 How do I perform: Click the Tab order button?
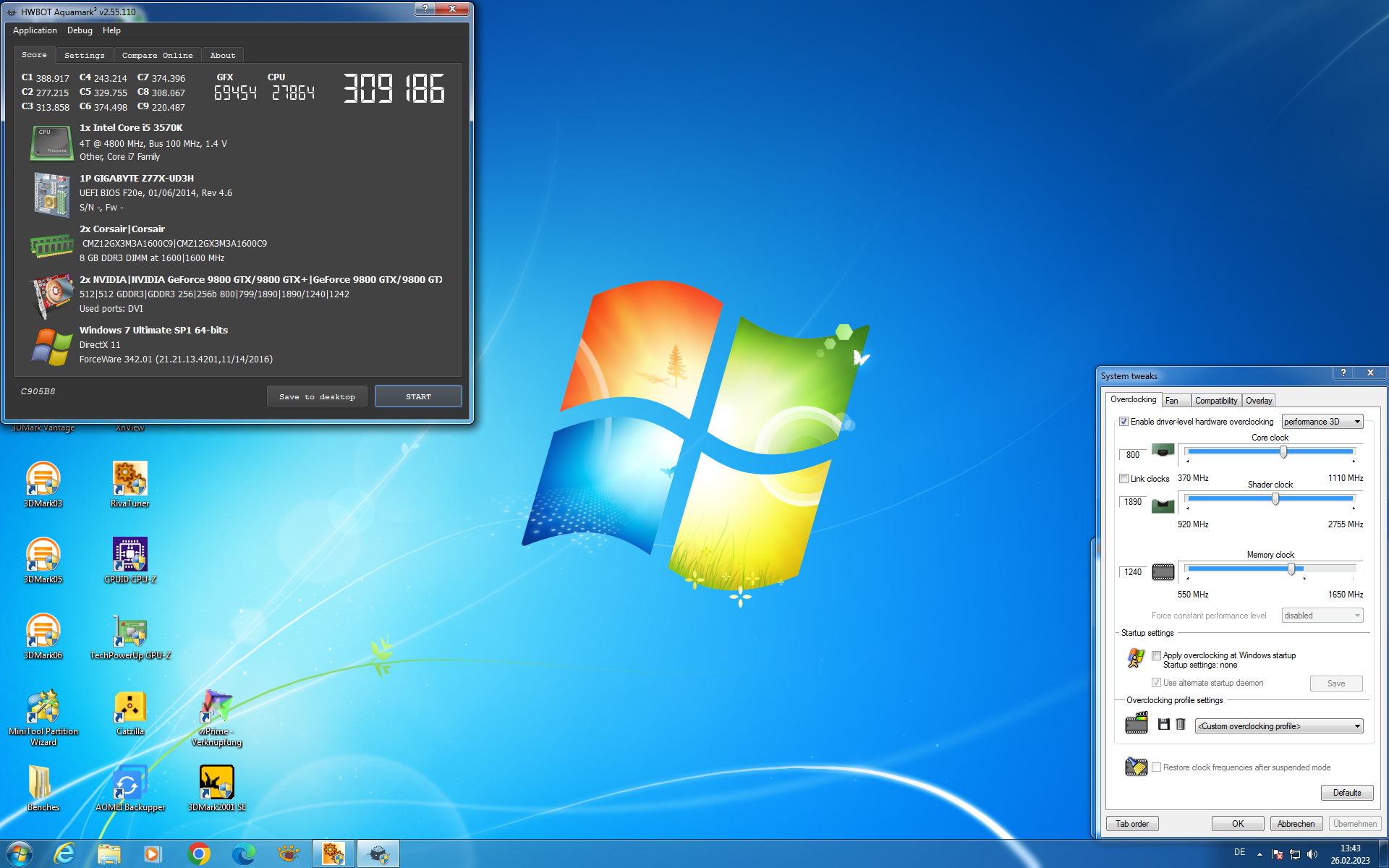1132,824
